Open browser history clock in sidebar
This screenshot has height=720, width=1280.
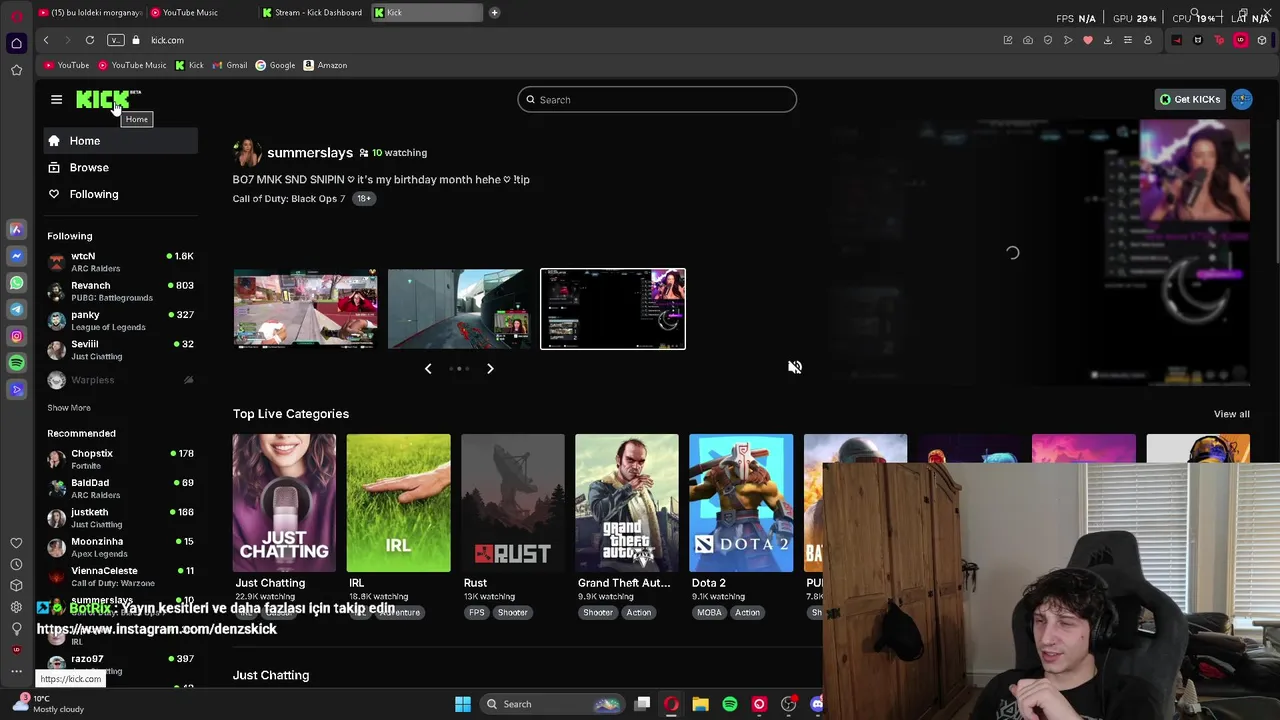[16, 564]
